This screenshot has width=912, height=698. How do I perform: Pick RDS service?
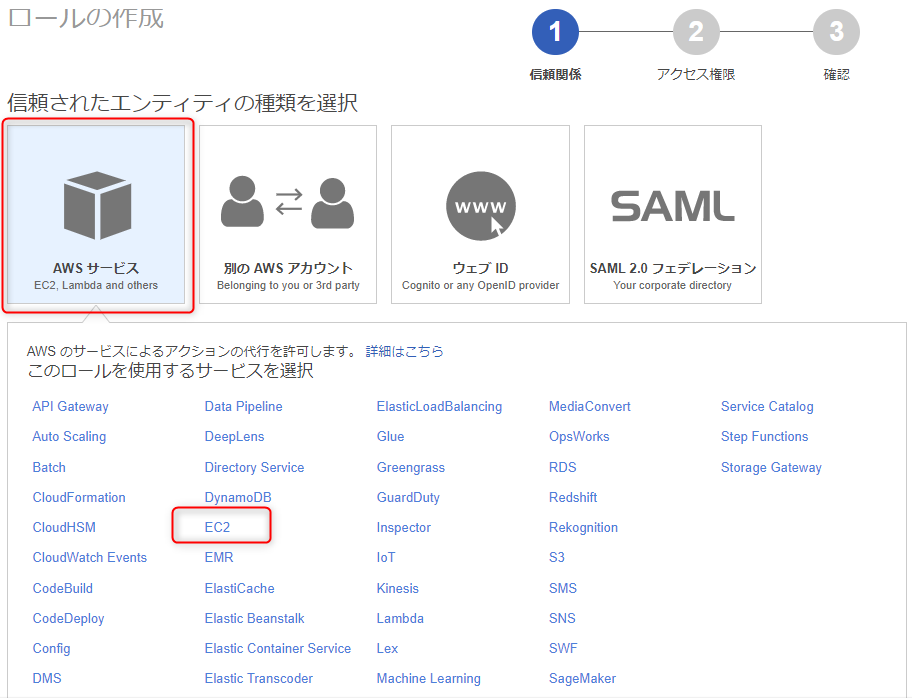562,468
